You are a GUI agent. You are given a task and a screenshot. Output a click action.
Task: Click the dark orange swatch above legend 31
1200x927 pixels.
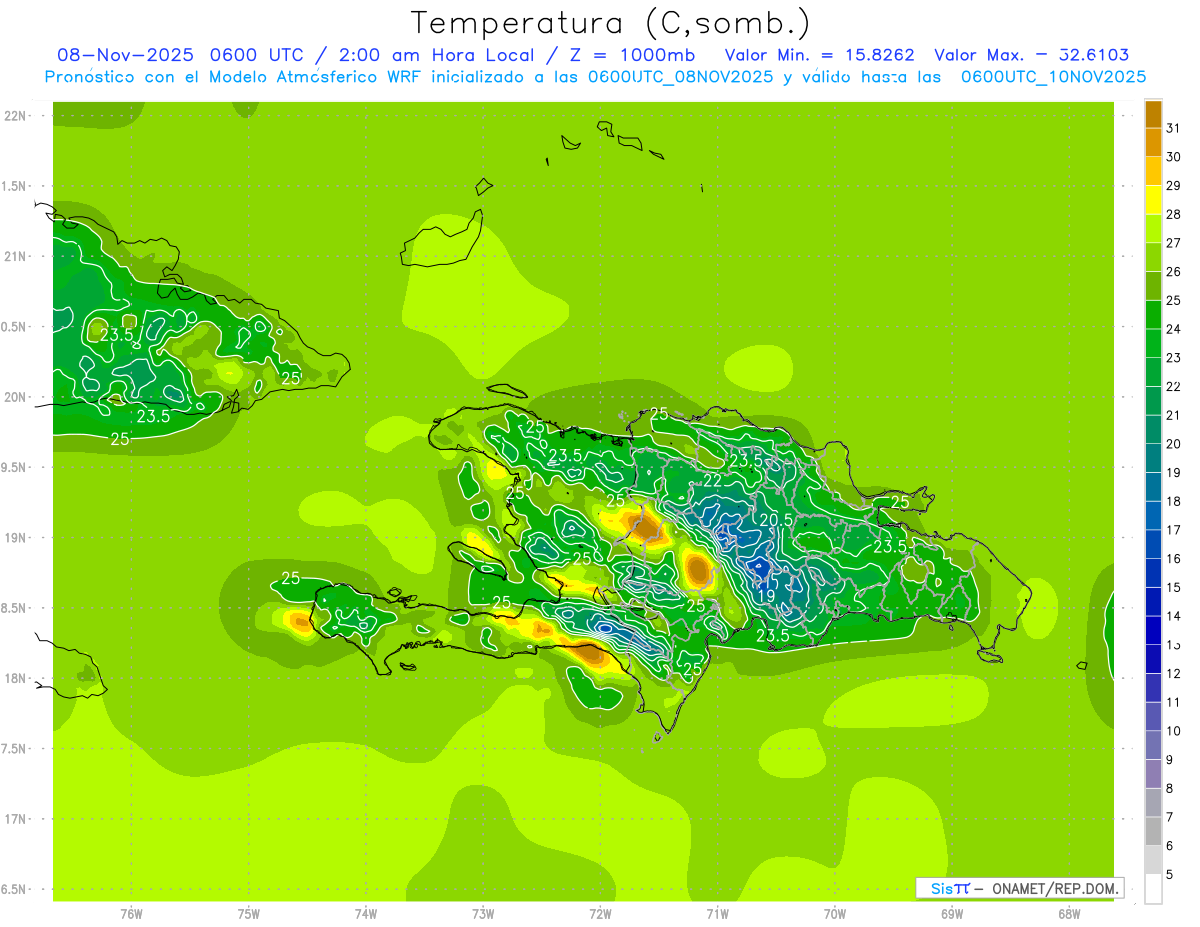point(1153,114)
